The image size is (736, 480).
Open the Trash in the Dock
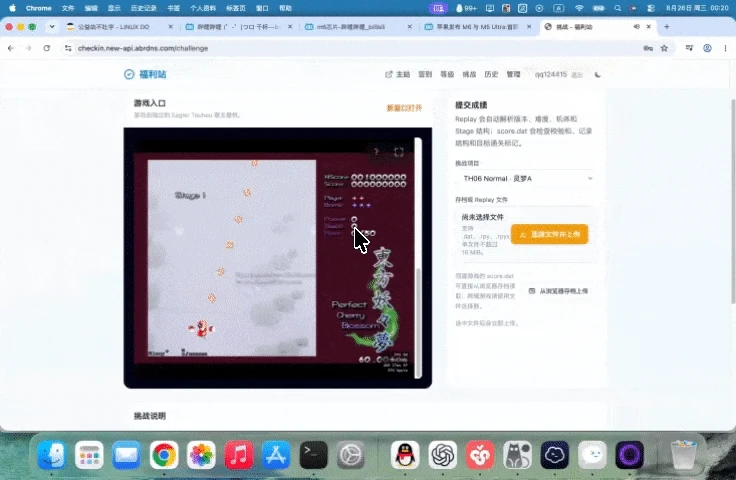(x=683, y=455)
